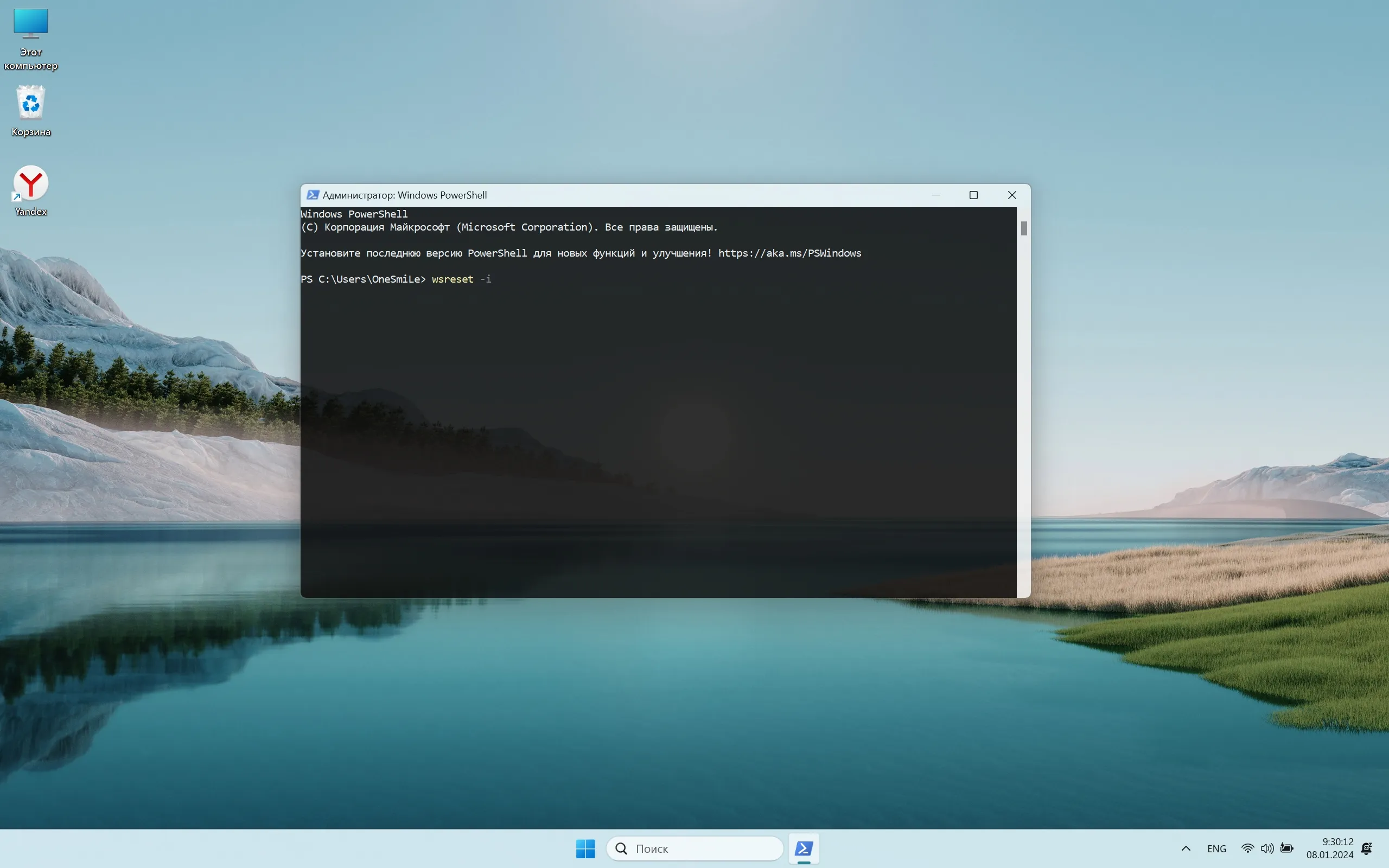Minimize the PowerShell window

click(936, 195)
